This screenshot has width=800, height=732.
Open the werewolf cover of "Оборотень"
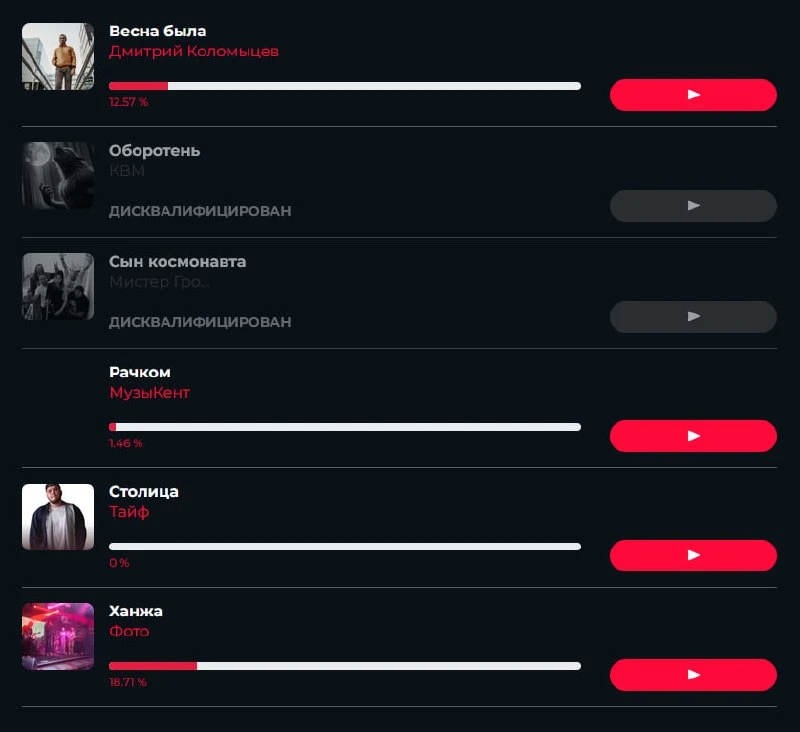[x=58, y=175]
